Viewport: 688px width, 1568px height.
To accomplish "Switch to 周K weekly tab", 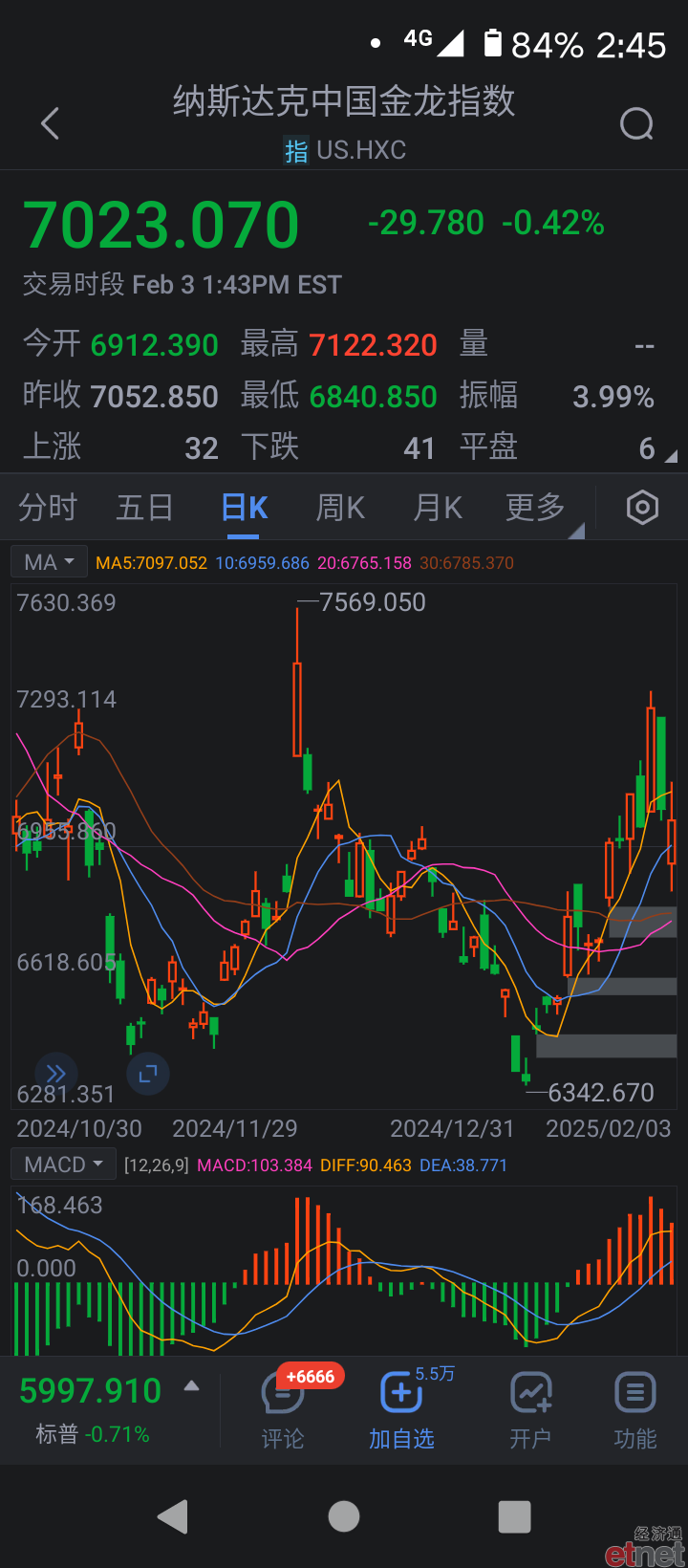I will pos(341,508).
